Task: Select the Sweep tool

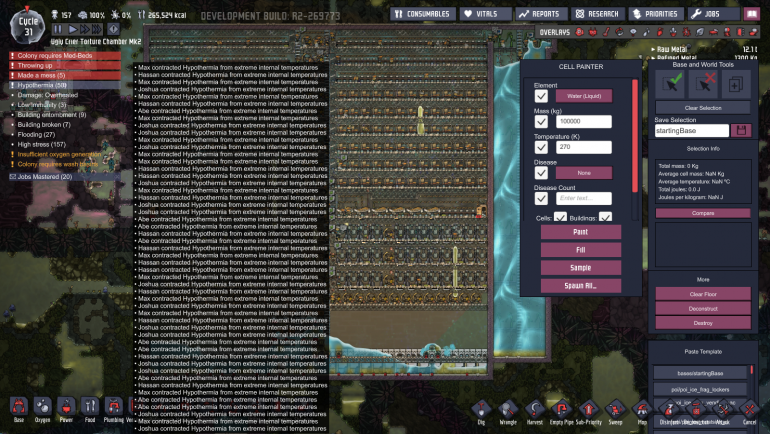Action: coord(615,411)
